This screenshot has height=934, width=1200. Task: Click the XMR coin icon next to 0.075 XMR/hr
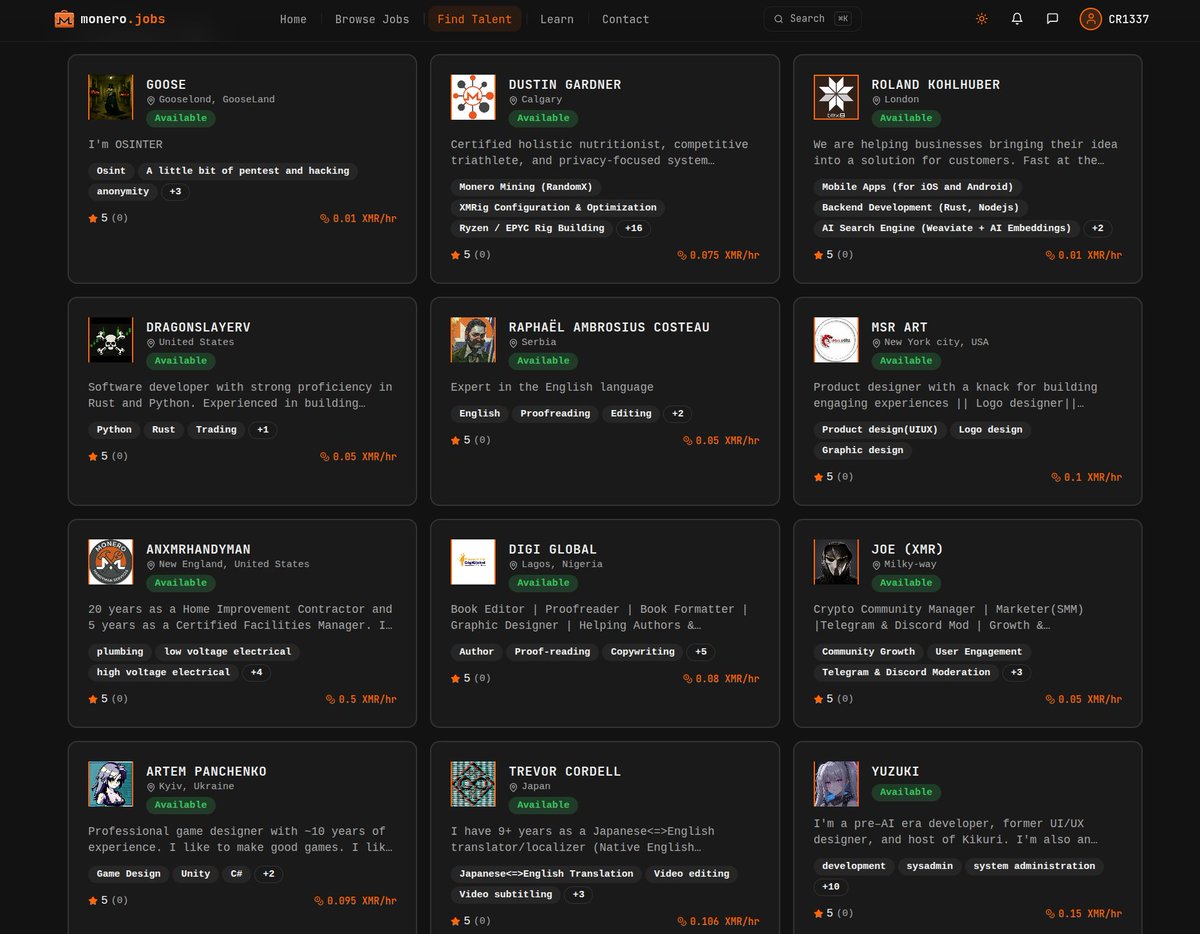[x=683, y=255]
